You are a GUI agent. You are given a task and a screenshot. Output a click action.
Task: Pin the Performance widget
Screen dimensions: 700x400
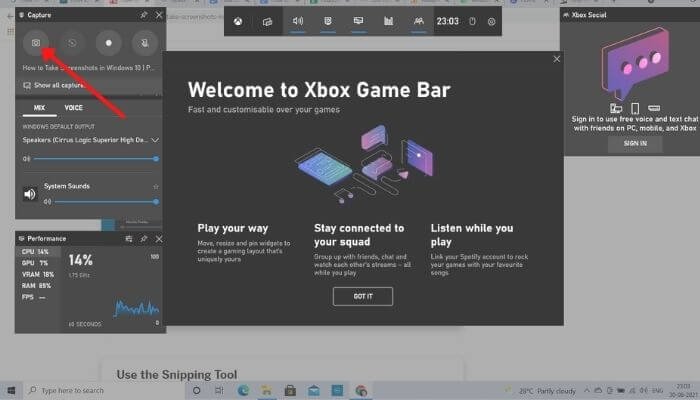pos(144,239)
